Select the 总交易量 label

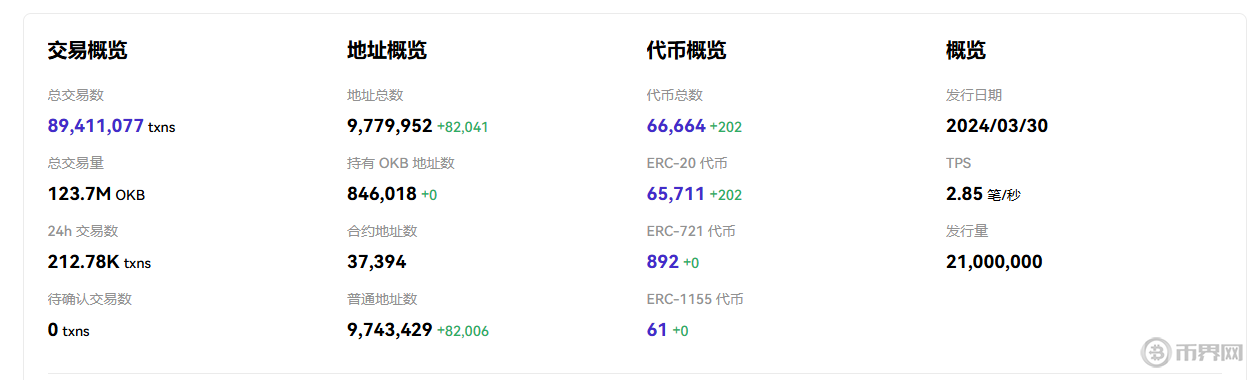[x=76, y=163]
